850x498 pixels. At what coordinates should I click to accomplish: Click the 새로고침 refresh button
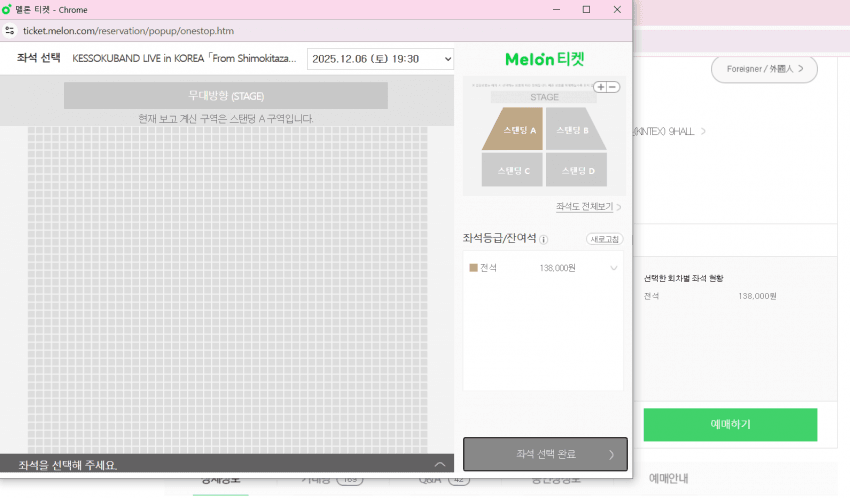click(604, 239)
